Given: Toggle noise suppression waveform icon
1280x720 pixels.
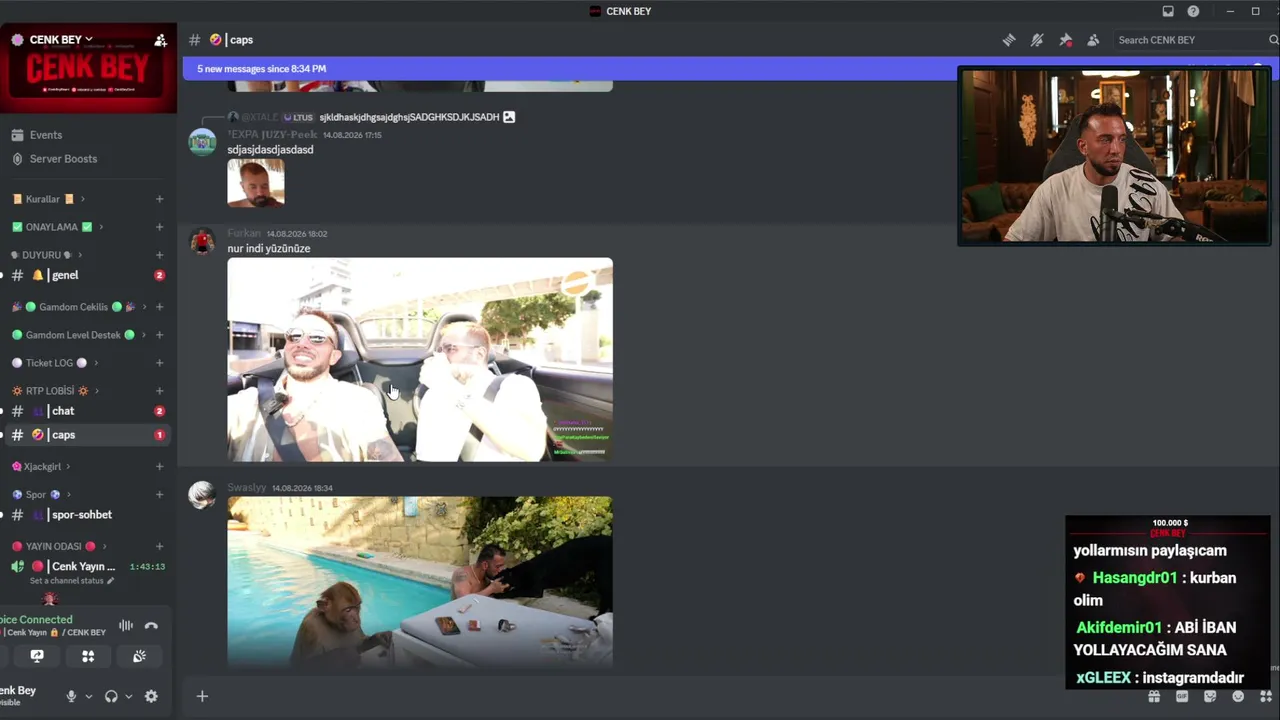Looking at the screenshot, I should (x=126, y=626).
